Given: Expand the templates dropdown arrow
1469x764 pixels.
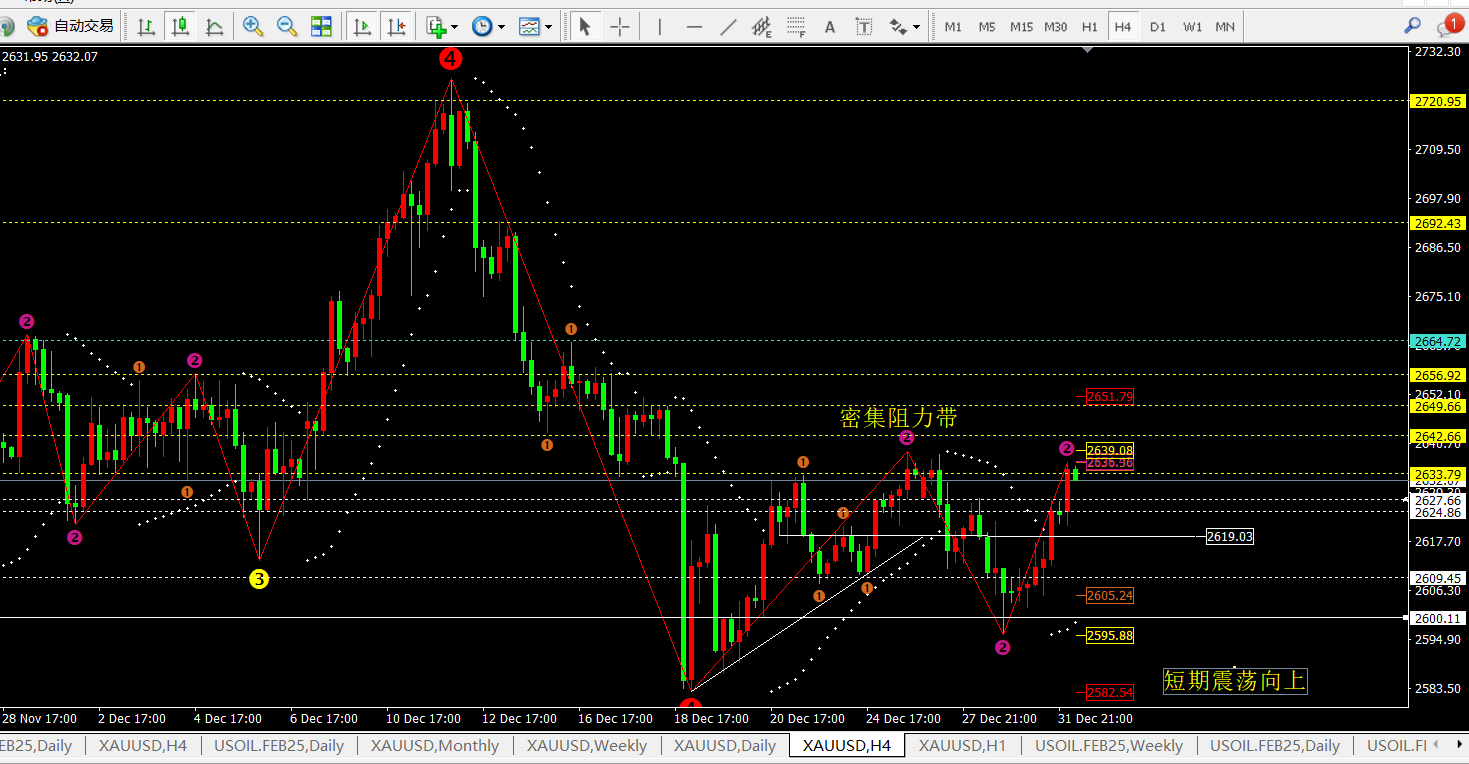Looking at the screenshot, I should [549, 27].
